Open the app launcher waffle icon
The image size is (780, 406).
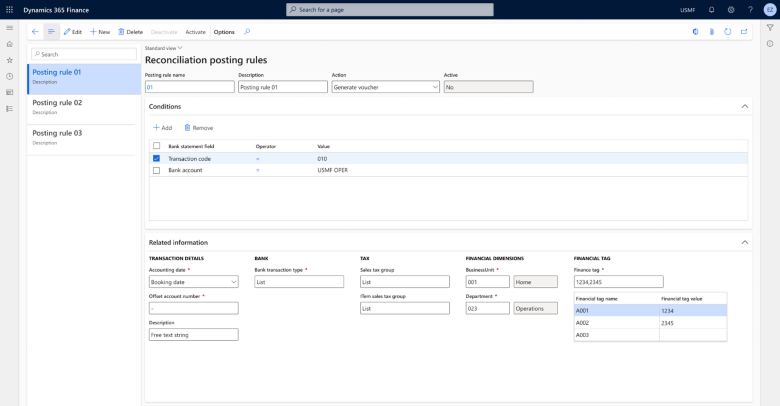(9, 9)
